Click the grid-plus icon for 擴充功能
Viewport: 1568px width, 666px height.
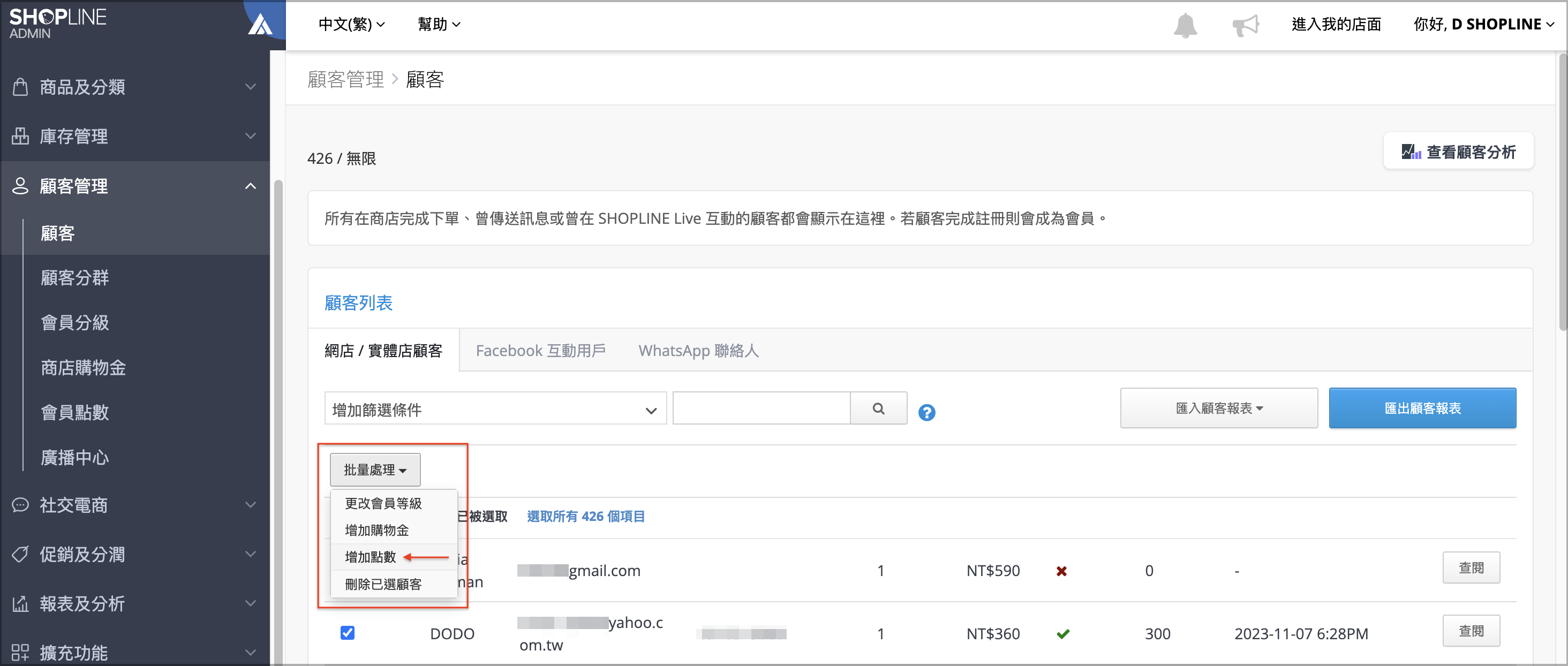point(20,653)
